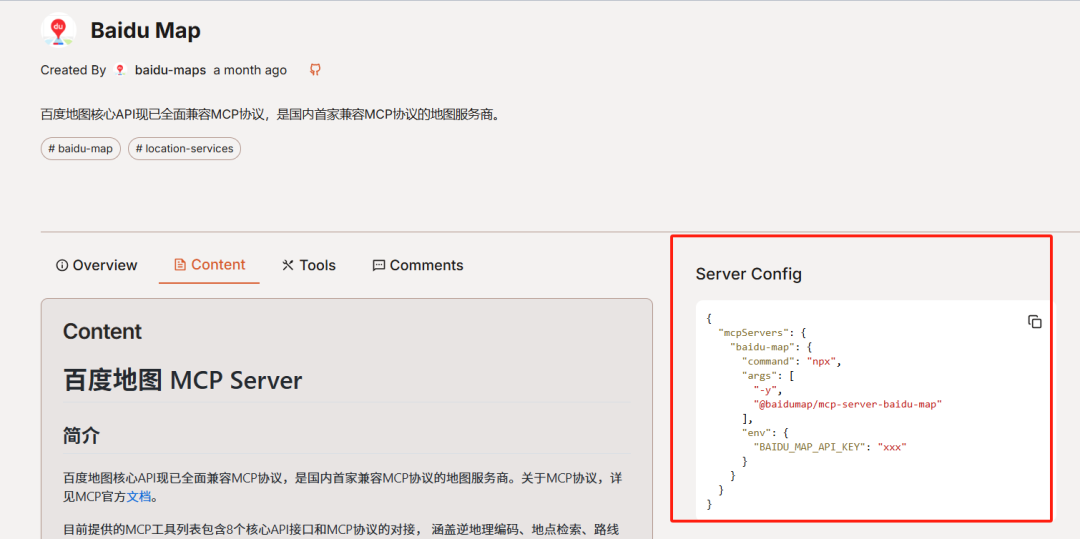Click the 百度地图 MCP Server heading
1080x539 pixels.
click(x=183, y=380)
